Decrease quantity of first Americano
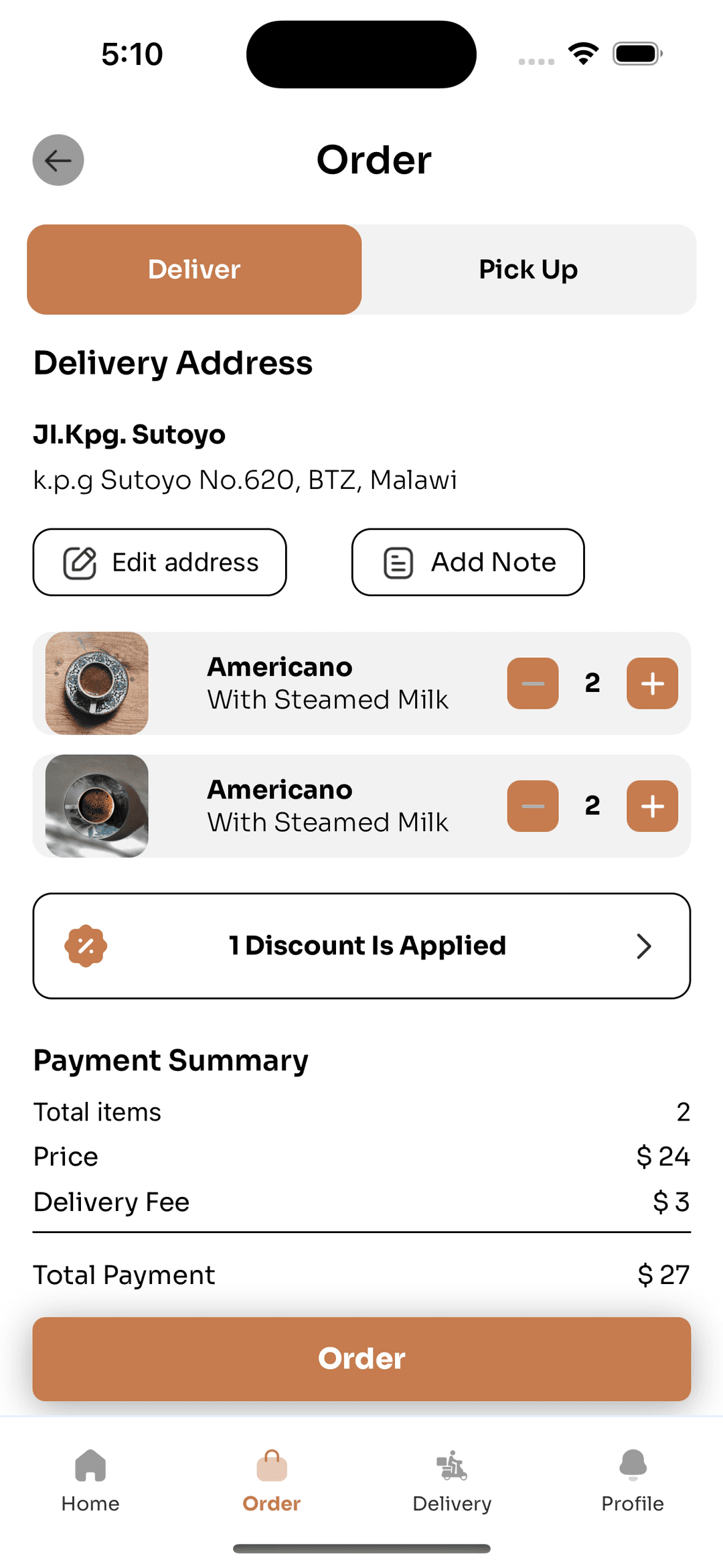This screenshot has width=723, height=1568. [533, 683]
